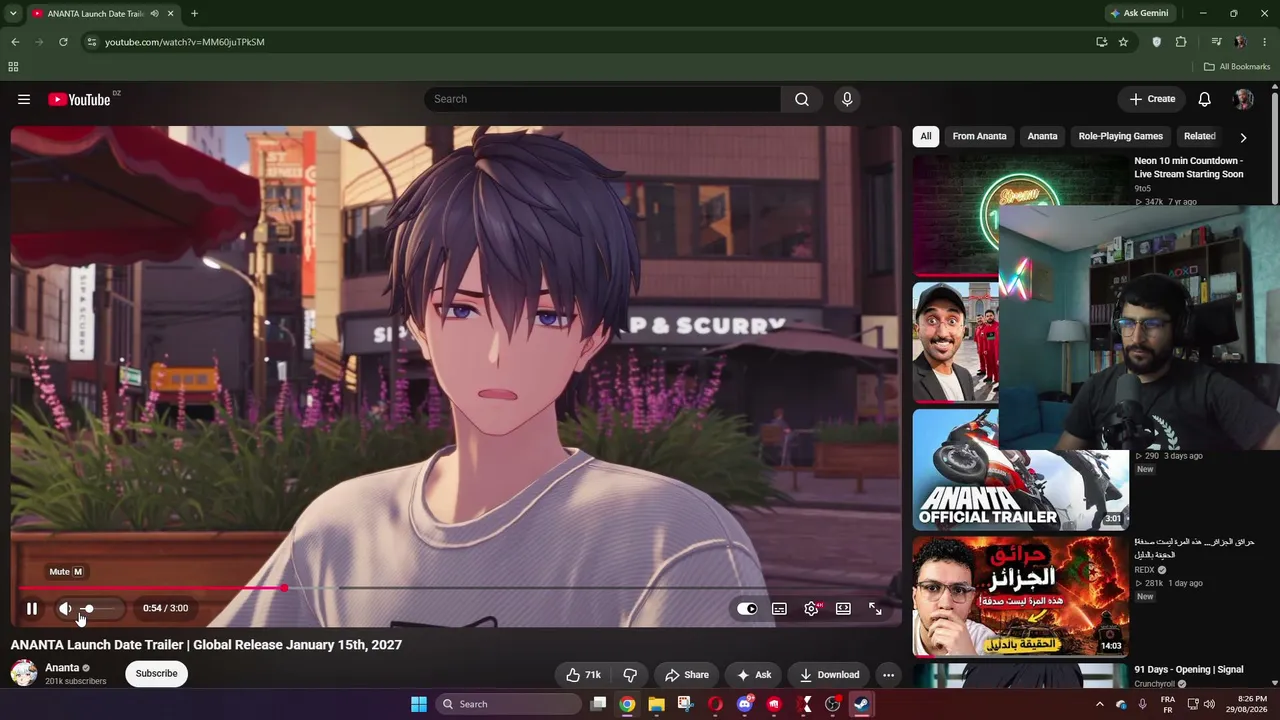1280x720 pixels.
Task: Subscribe to the Ananta channel
Action: pyautogui.click(x=156, y=673)
